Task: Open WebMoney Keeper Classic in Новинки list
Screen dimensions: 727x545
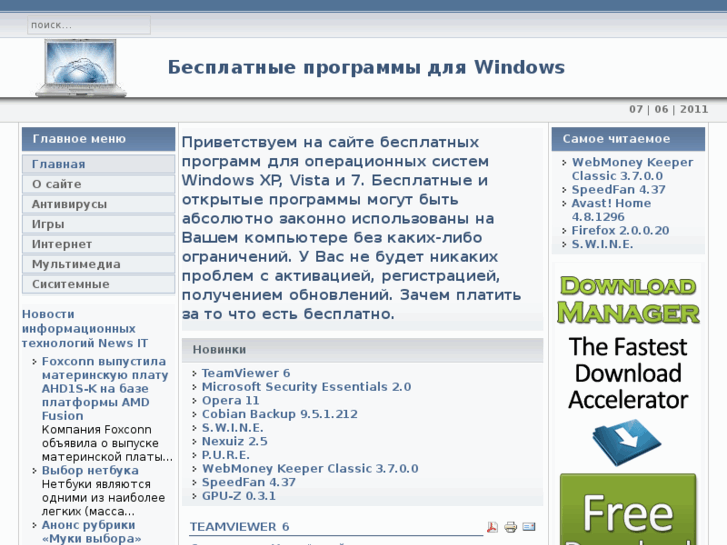Action: [310, 468]
